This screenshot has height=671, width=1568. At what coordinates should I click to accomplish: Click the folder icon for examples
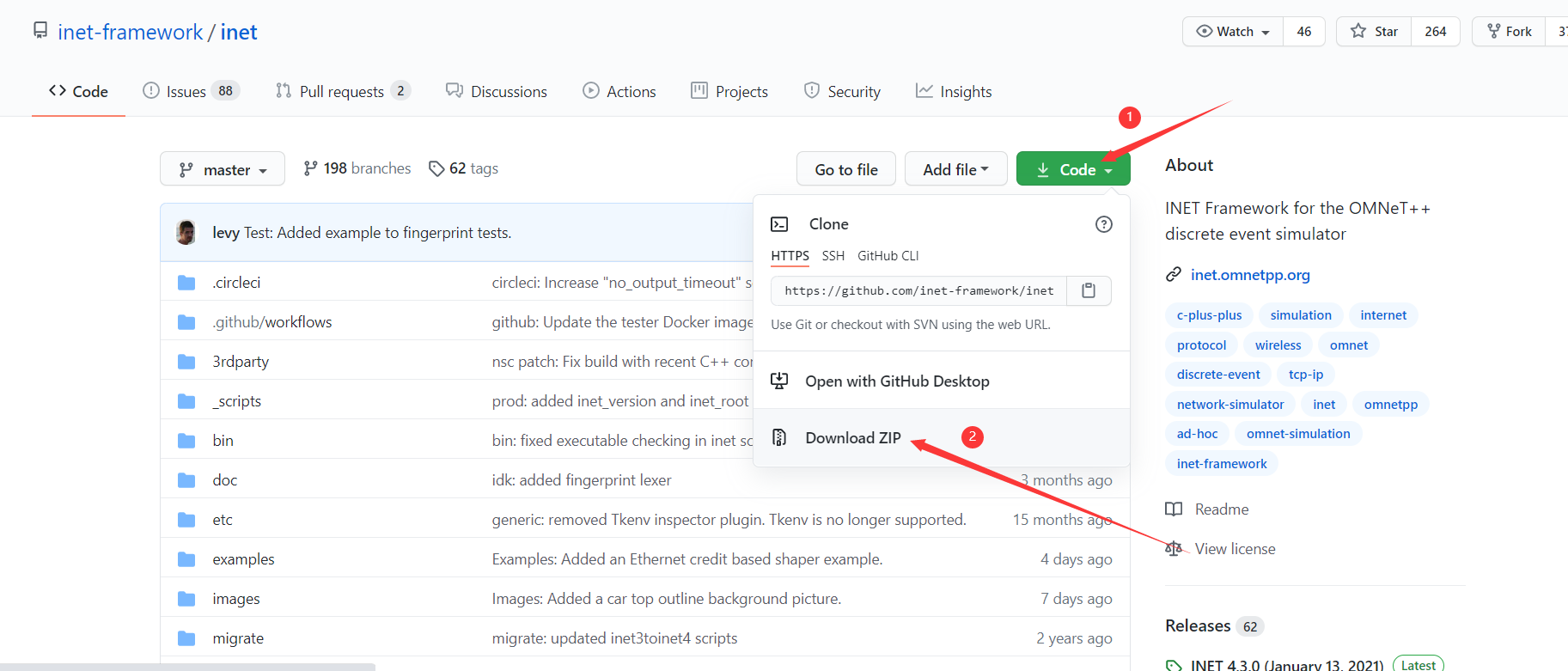coord(186,559)
